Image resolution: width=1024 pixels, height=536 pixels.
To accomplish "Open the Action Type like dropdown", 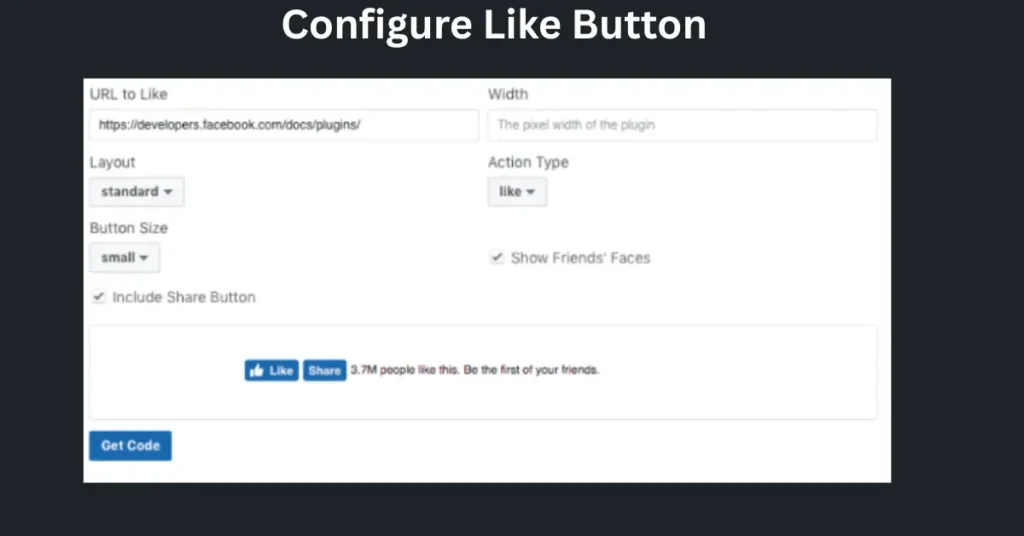I will tap(517, 192).
